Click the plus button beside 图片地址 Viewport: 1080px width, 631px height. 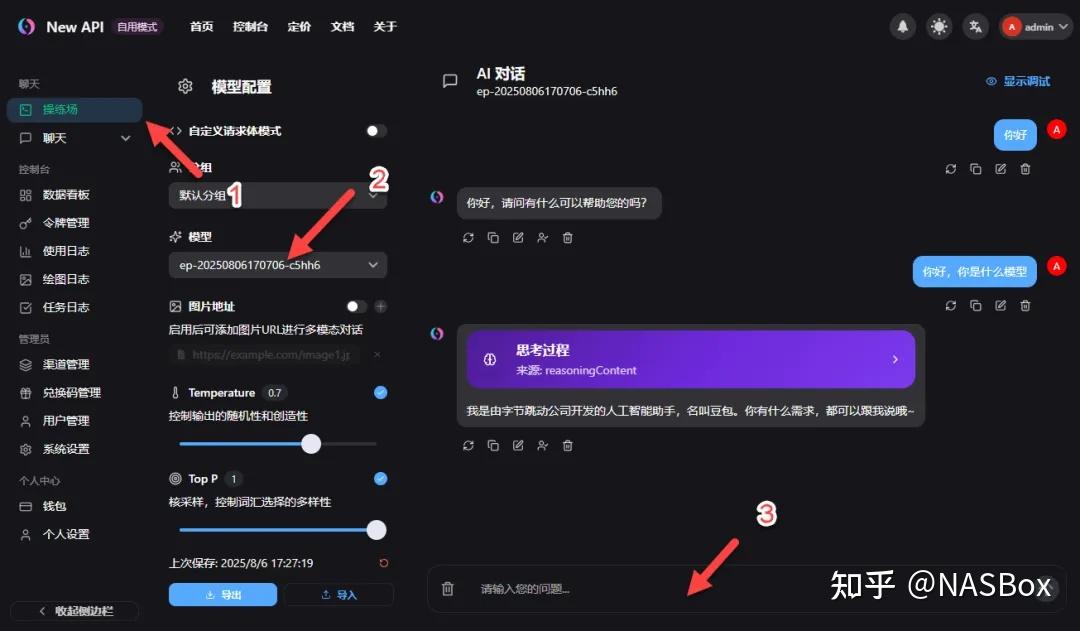click(380, 307)
